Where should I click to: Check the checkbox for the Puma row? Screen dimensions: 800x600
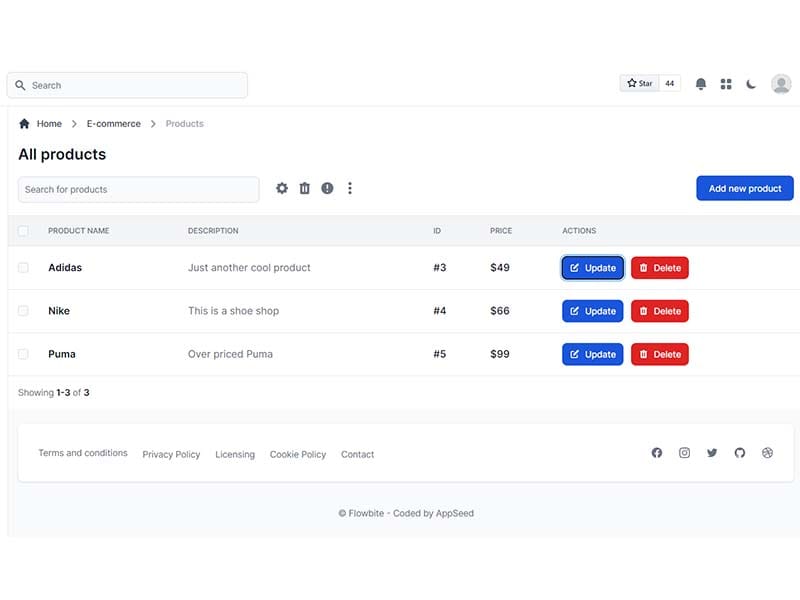click(x=23, y=354)
